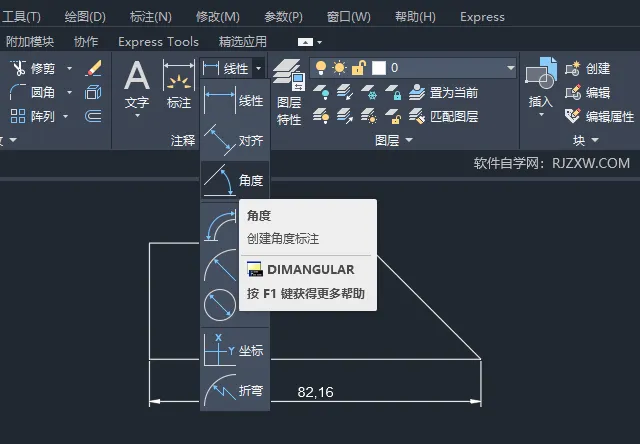Click the 3D box modify icon

pyautogui.click(x=93, y=92)
